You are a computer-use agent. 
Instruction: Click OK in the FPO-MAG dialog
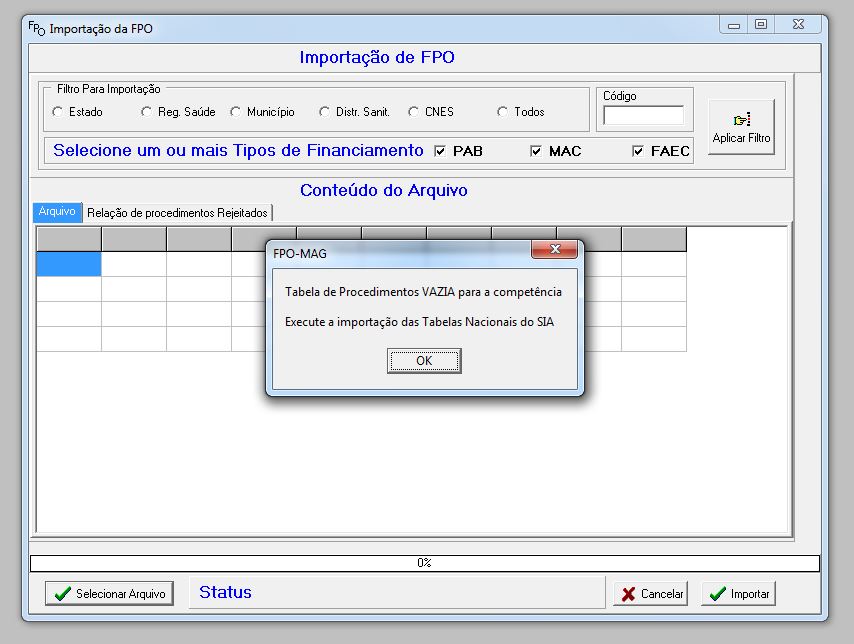(x=424, y=361)
